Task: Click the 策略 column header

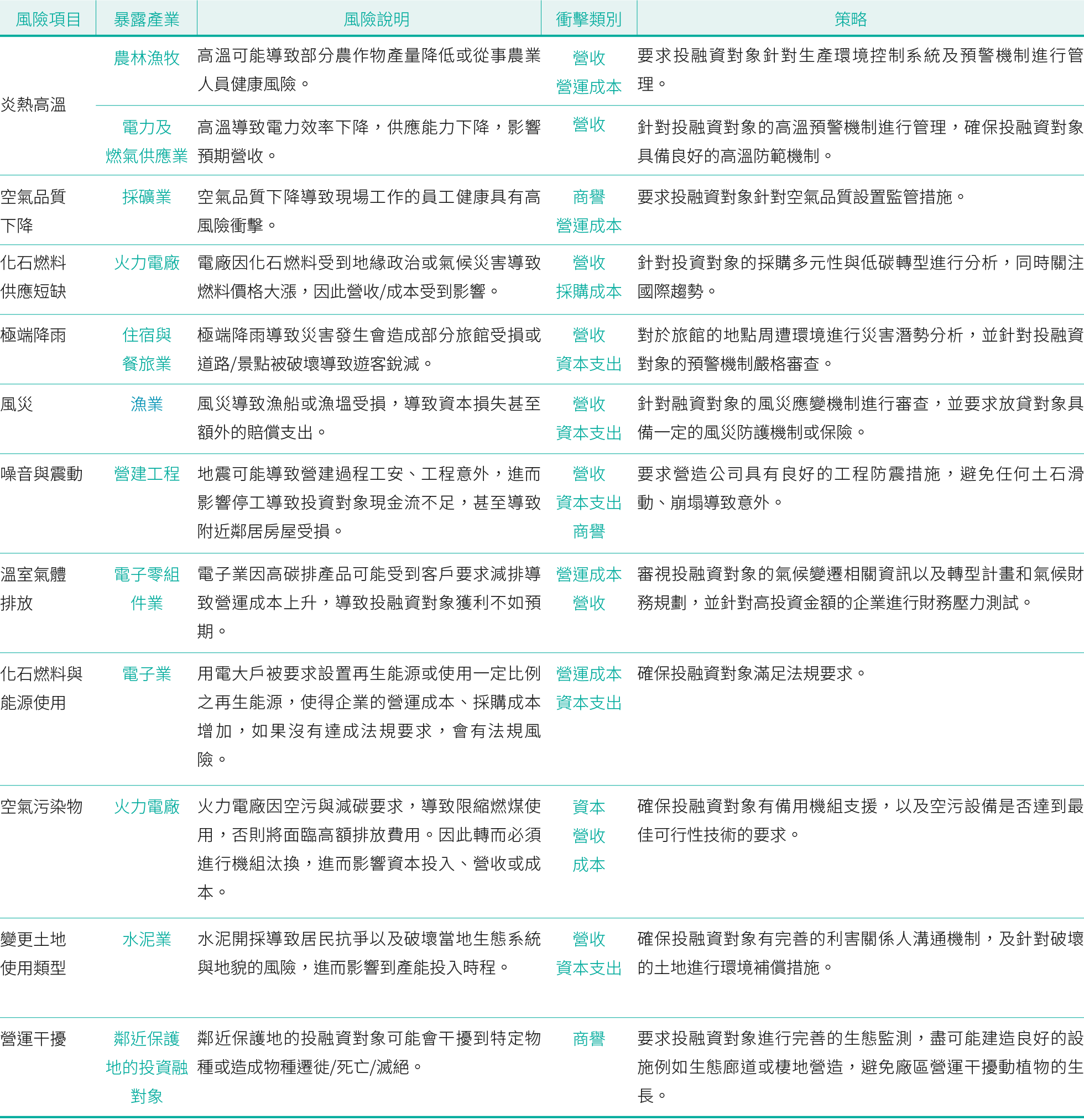Action: pyautogui.click(x=851, y=19)
